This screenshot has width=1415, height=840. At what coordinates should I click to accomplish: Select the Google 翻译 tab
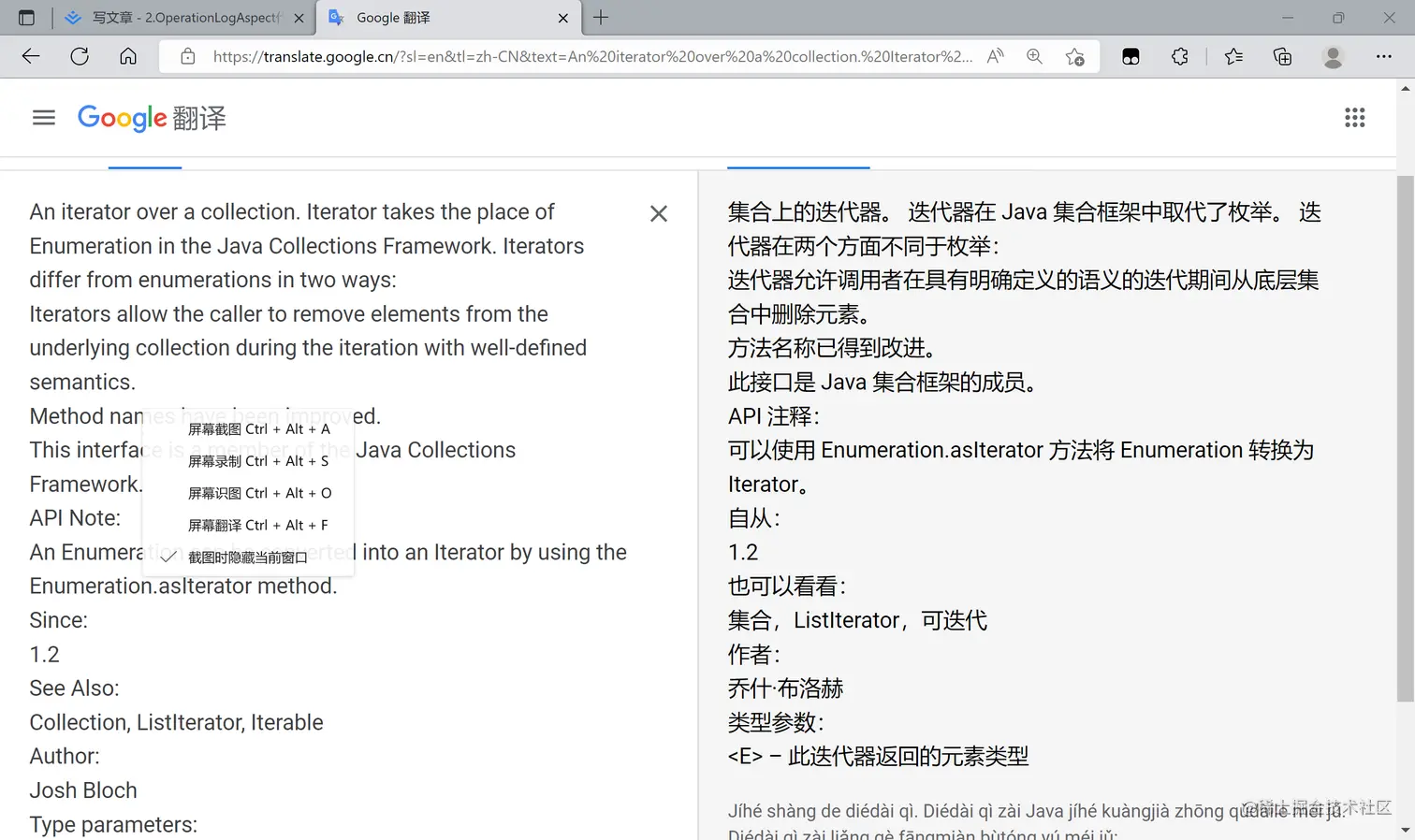(x=449, y=18)
